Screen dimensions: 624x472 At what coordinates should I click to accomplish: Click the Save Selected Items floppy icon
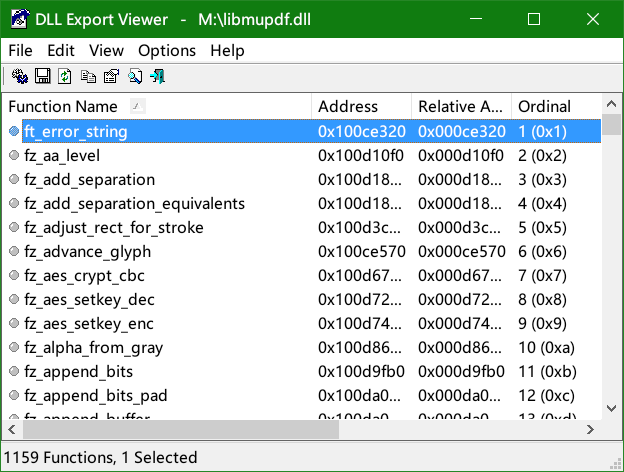[x=43, y=76]
